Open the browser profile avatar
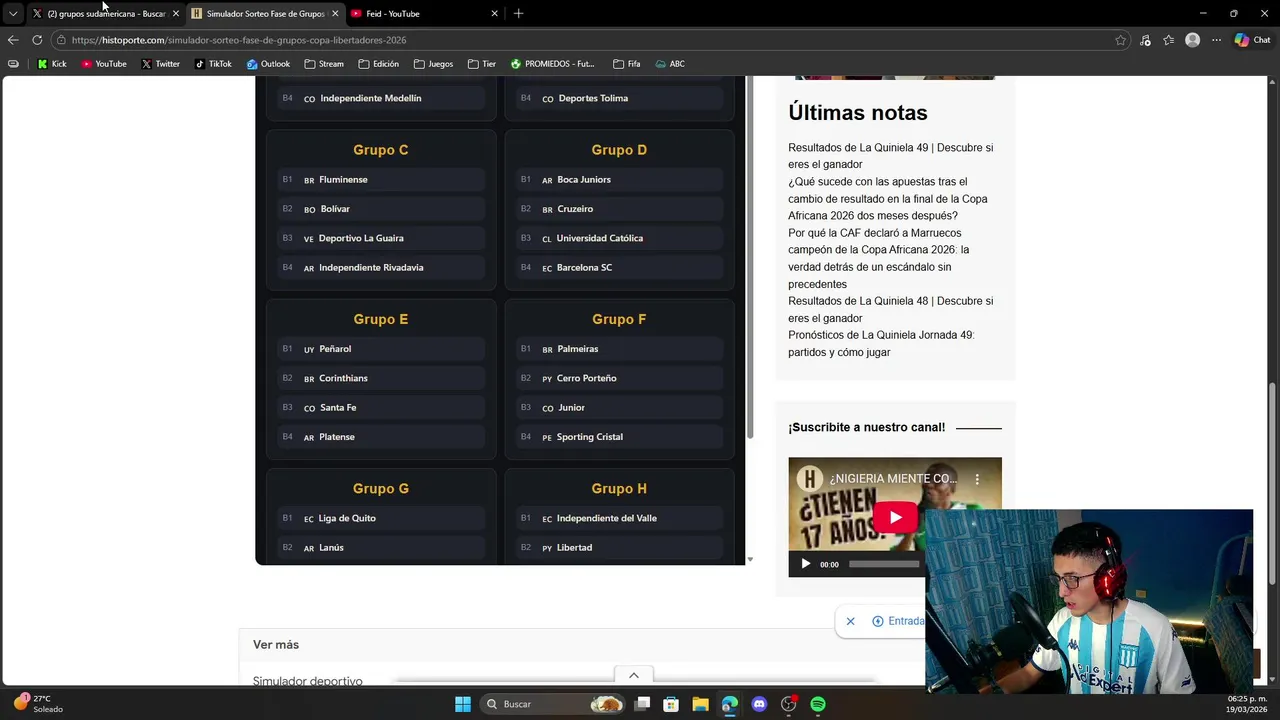The image size is (1280, 720). 1192,40
